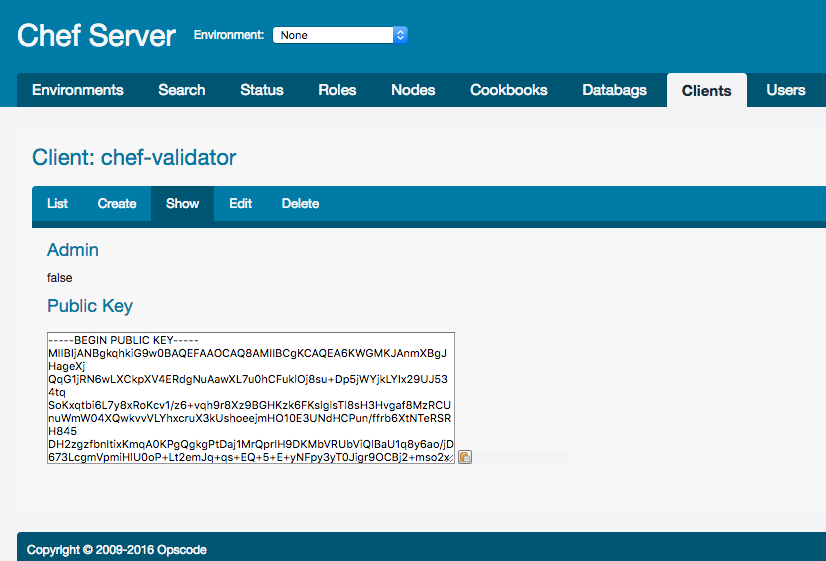
Task: Click the copy-to-clipboard icon beside public key
Action: click(x=465, y=457)
